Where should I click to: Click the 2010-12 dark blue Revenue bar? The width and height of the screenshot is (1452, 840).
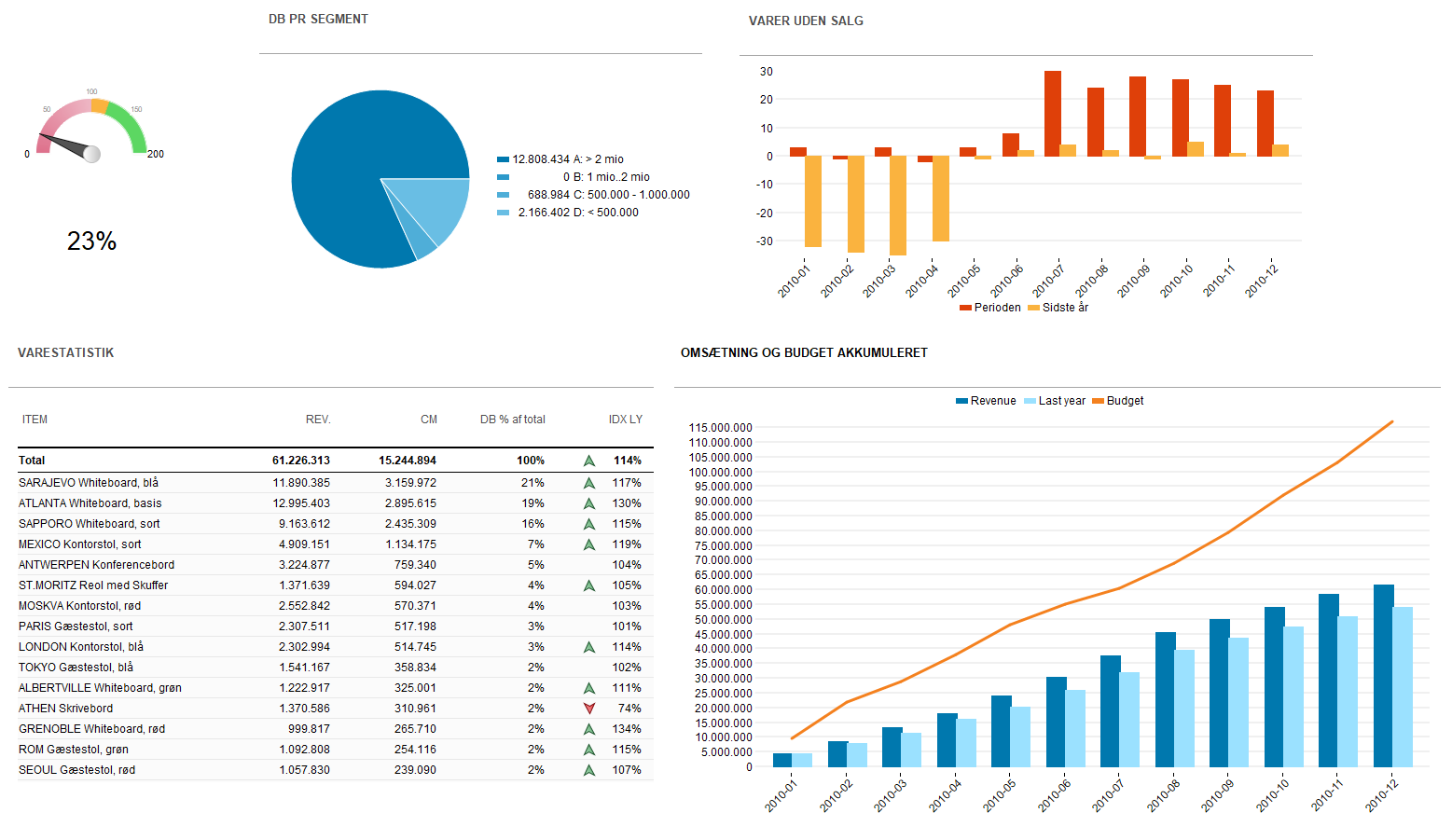tap(1384, 676)
